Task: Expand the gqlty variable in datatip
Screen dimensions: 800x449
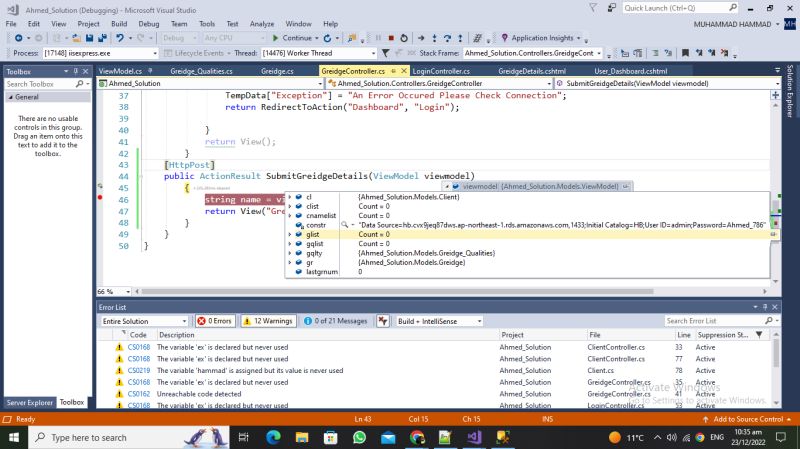Action: (290, 253)
